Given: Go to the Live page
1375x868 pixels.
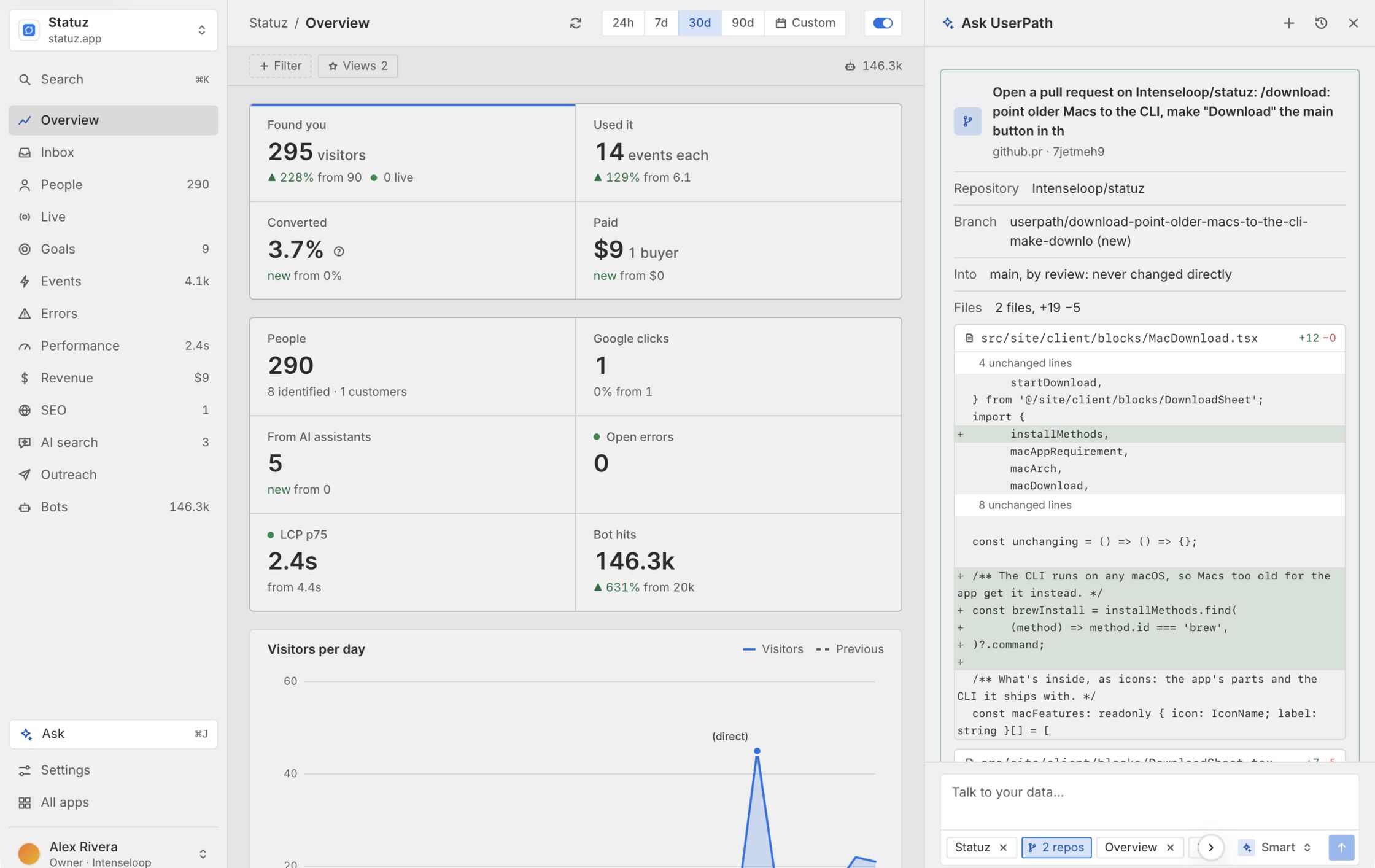Looking at the screenshot, I should [x=113, y=217].
